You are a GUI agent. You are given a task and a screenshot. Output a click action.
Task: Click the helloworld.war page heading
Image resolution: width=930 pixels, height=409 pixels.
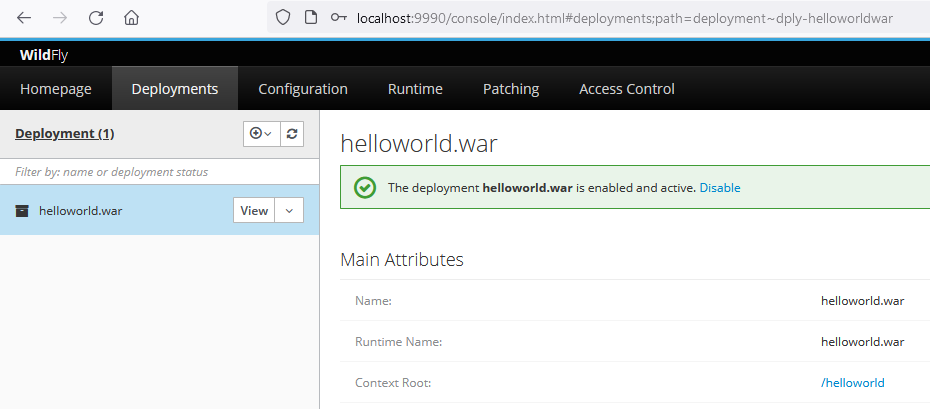click(419, 144)
